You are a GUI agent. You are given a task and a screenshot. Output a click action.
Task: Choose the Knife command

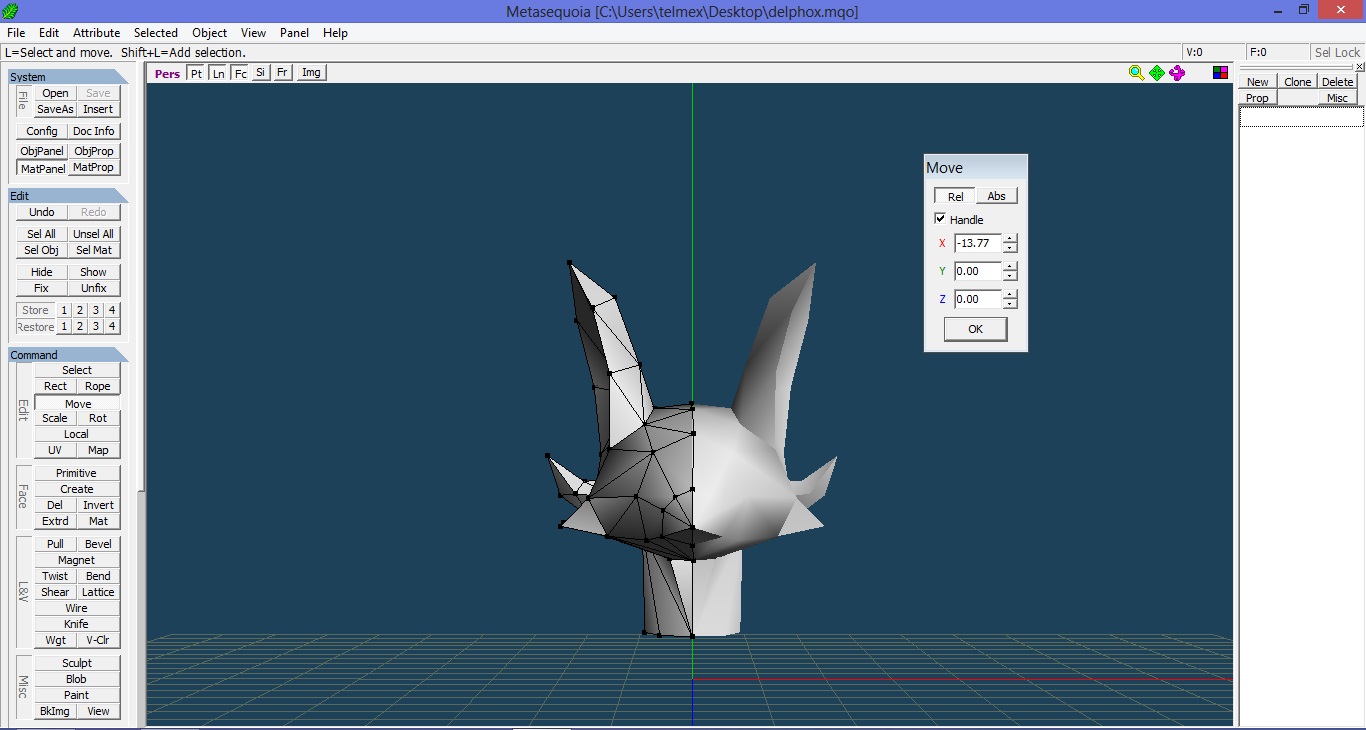(77, 624)
